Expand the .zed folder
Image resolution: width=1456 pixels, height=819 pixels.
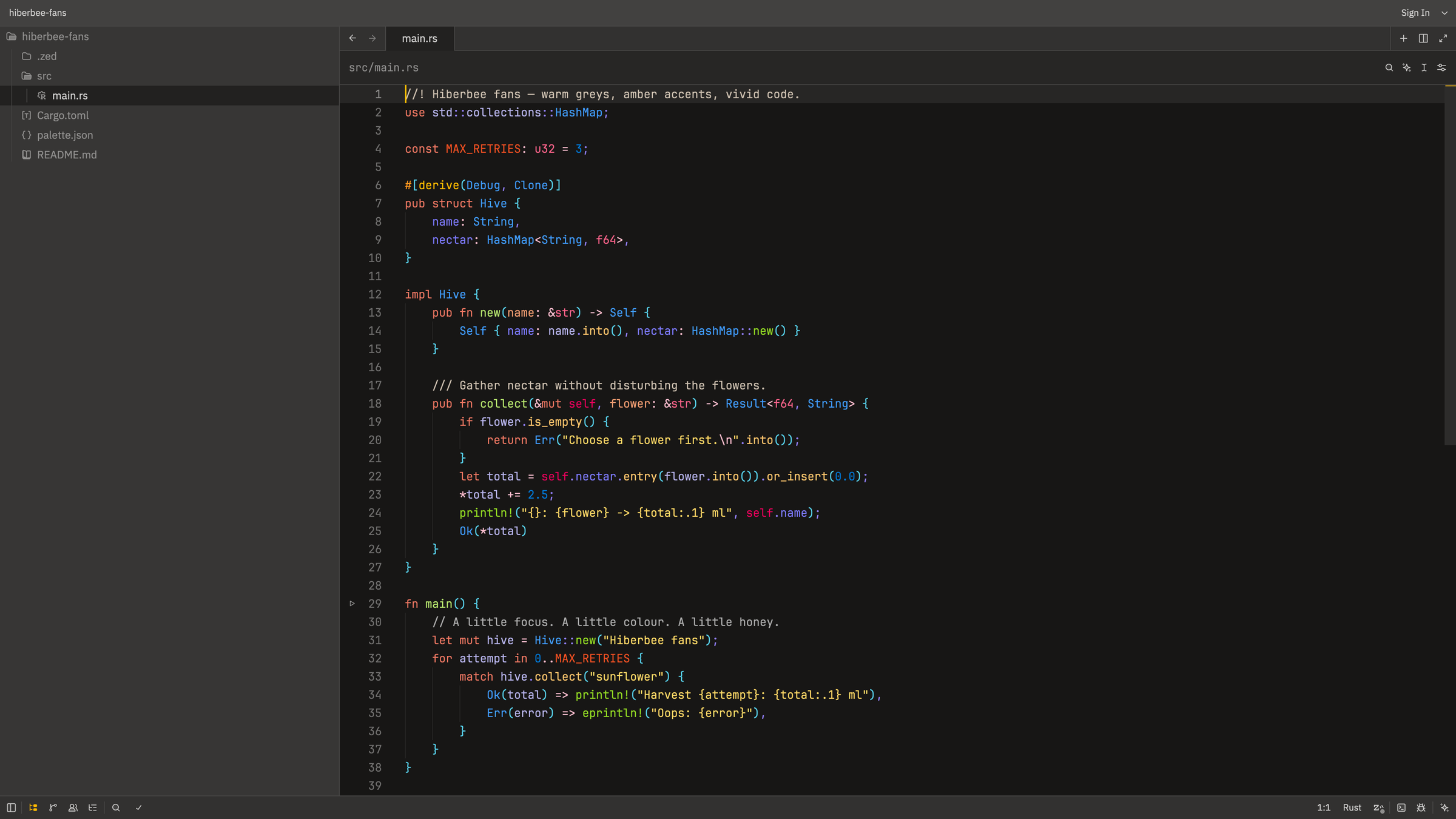(170, 56)
